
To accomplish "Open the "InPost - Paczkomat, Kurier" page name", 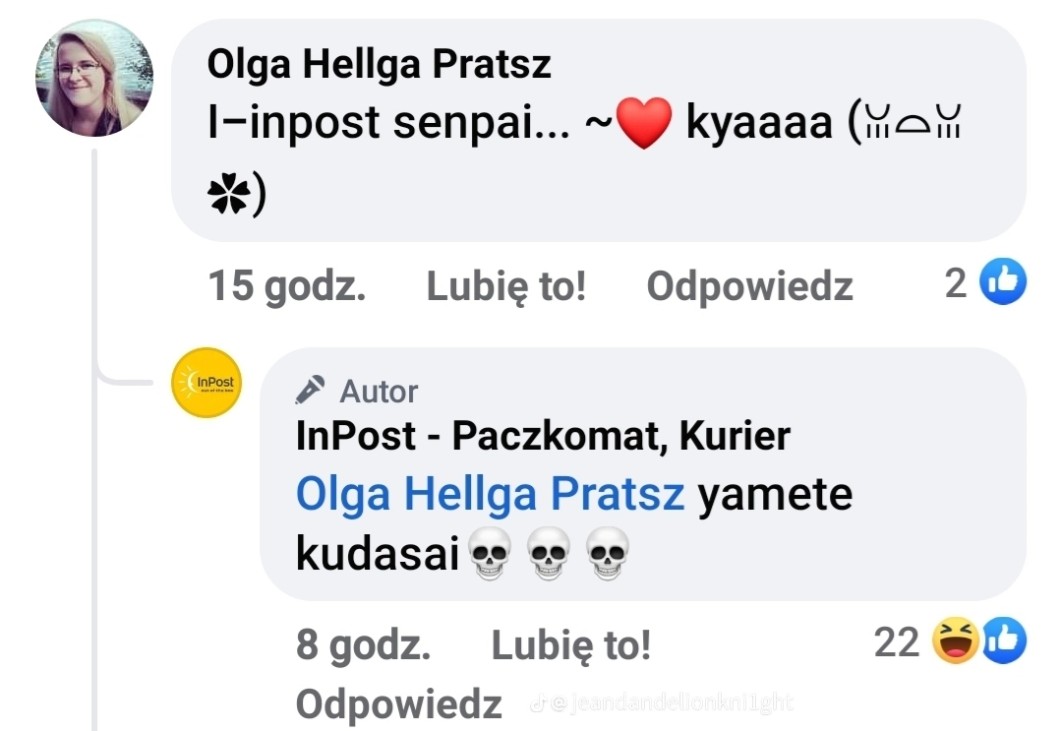I will coord(543,435).
